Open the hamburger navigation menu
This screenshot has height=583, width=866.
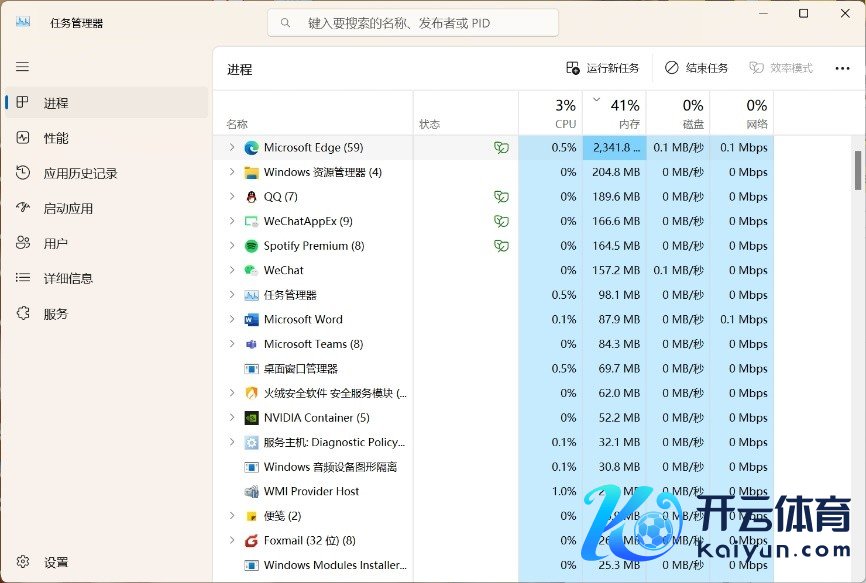click(x=22, y=67)
